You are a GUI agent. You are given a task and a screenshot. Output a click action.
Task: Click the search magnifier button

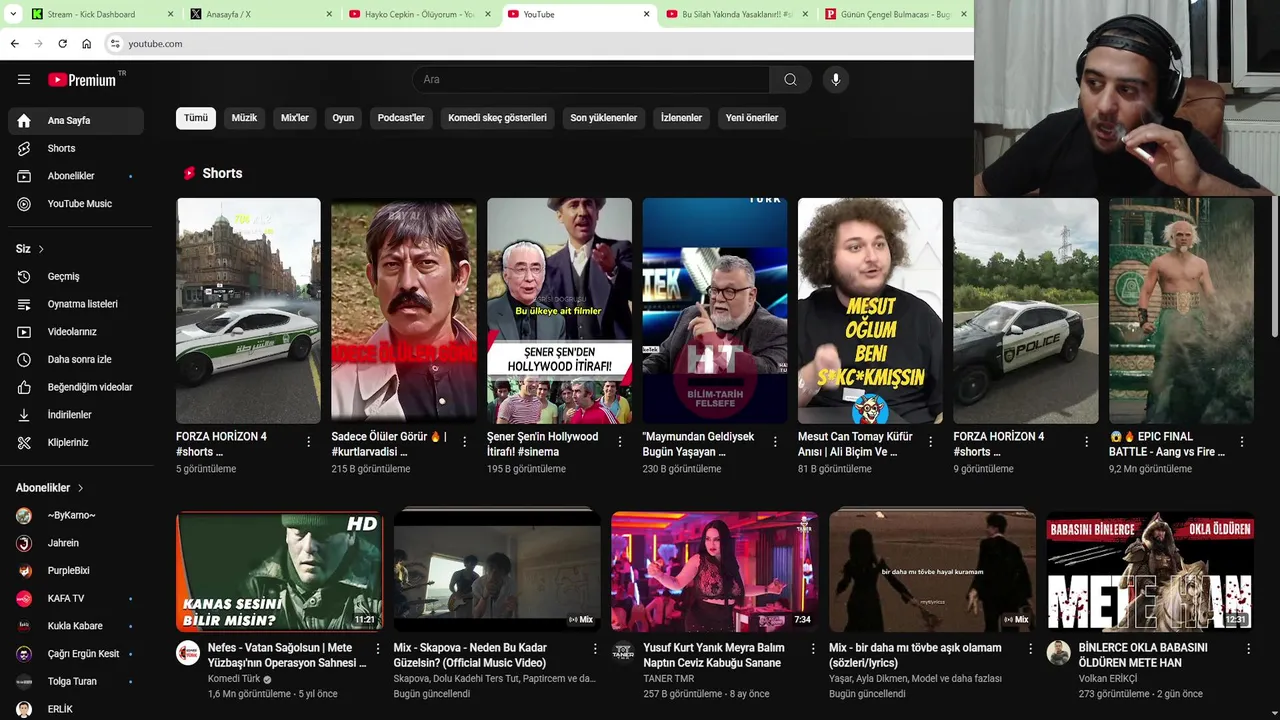(x=790, y=80)
